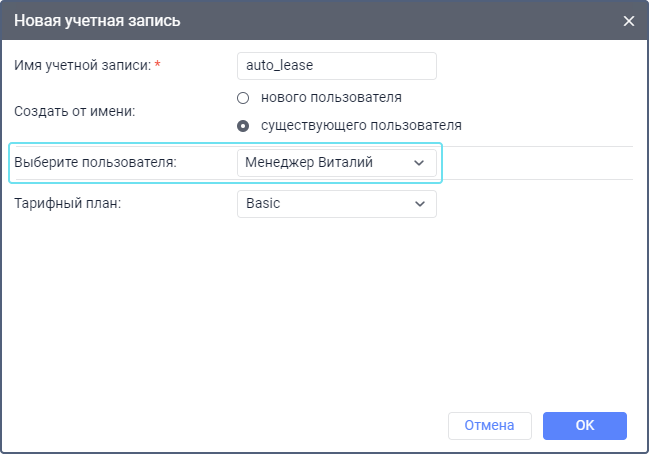Click the Создать от имени label
Viewport: 649px width, 454px height.
pos(74,112)
